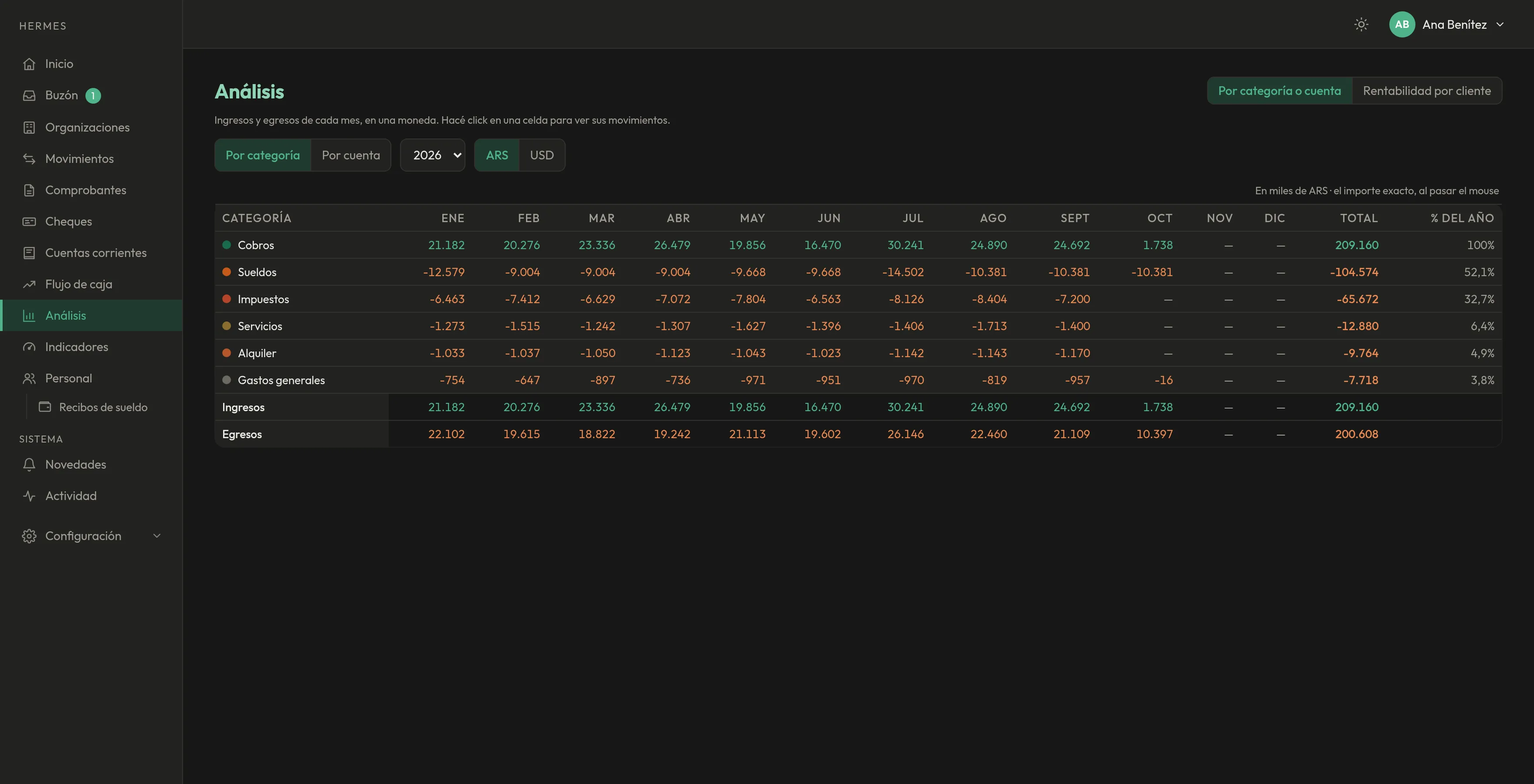Click the AB user avatar
Image resolution: width=1534 pixels, height=784 pixels.
[1402, 24]
